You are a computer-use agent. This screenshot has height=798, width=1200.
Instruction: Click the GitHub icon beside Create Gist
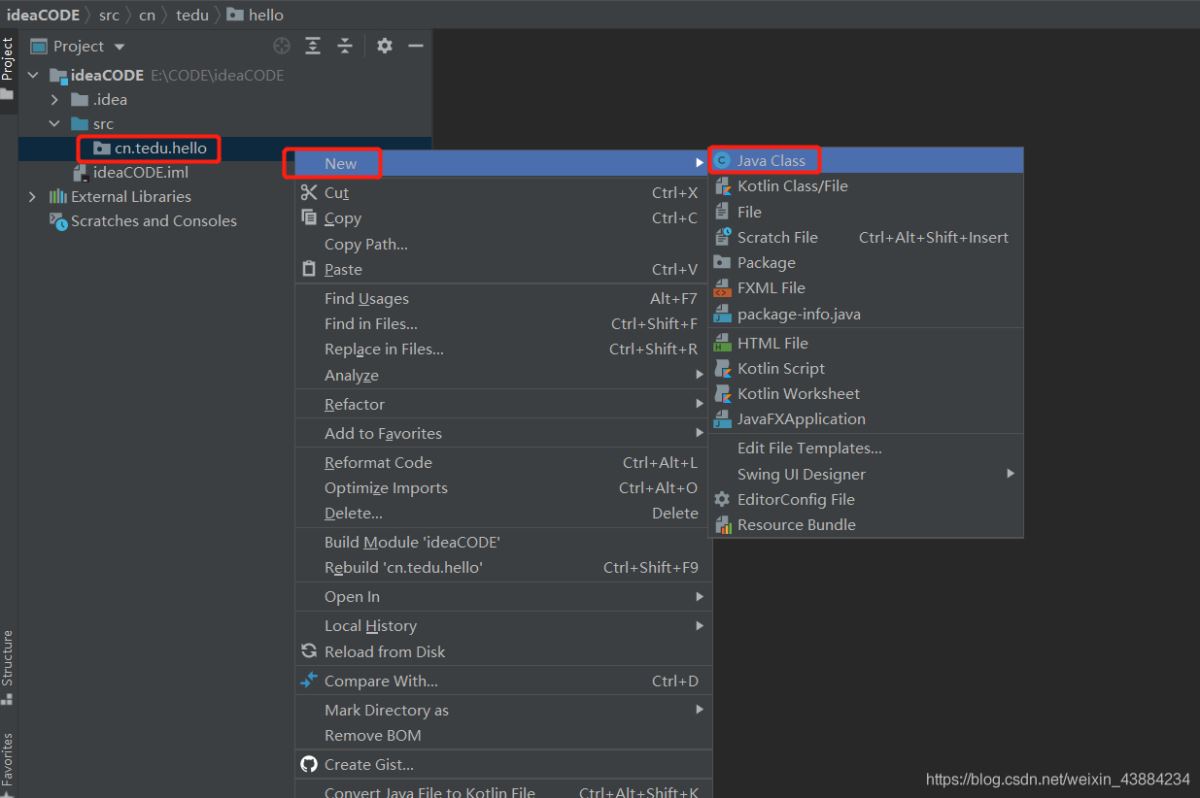click(x=309, y=764)
